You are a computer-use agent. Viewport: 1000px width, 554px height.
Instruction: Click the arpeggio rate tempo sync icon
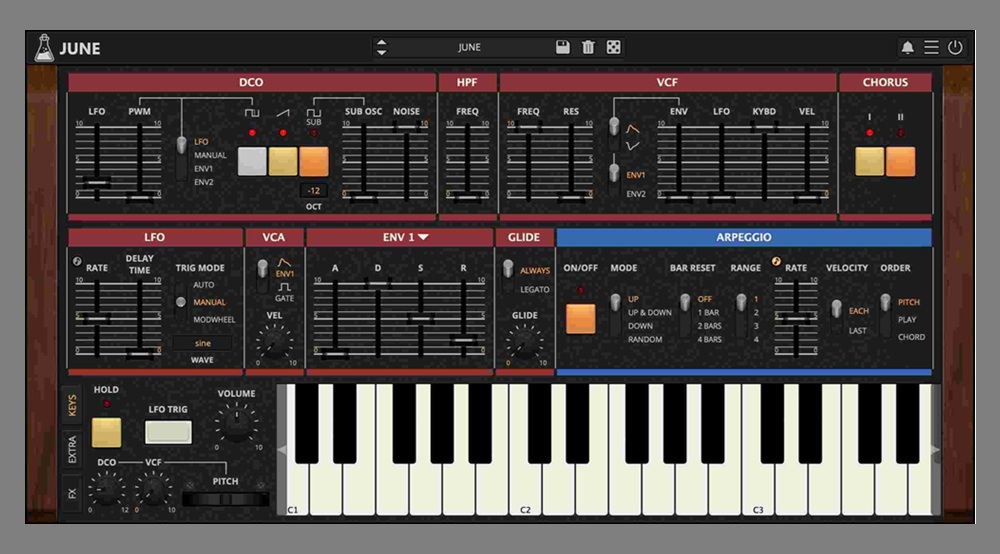click(777, 262)
